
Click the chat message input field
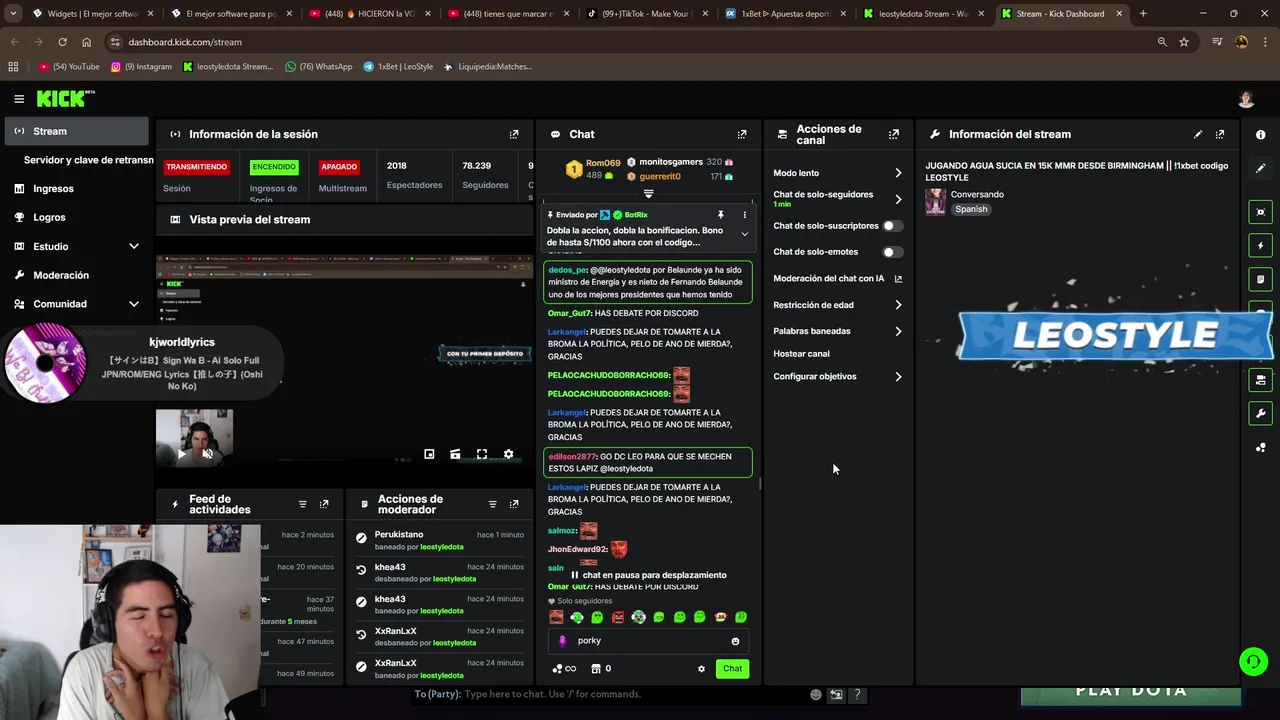point(648,641)
